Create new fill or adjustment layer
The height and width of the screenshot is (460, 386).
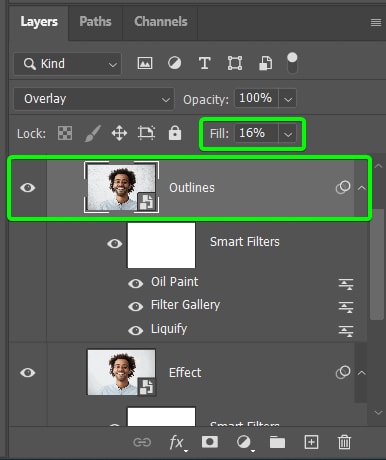click(x=245, y=443)
